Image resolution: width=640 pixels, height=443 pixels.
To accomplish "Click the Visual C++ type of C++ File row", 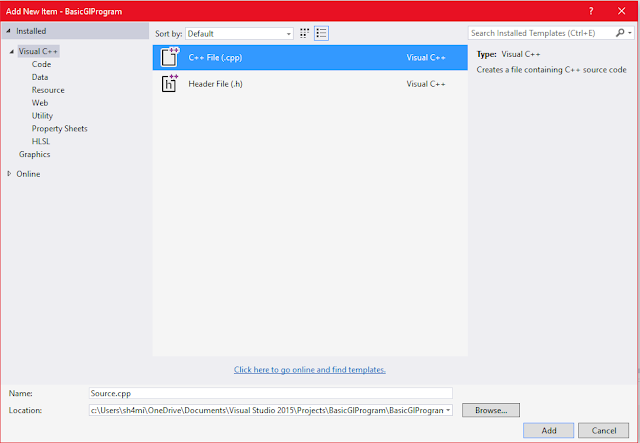I will [426, 58].
